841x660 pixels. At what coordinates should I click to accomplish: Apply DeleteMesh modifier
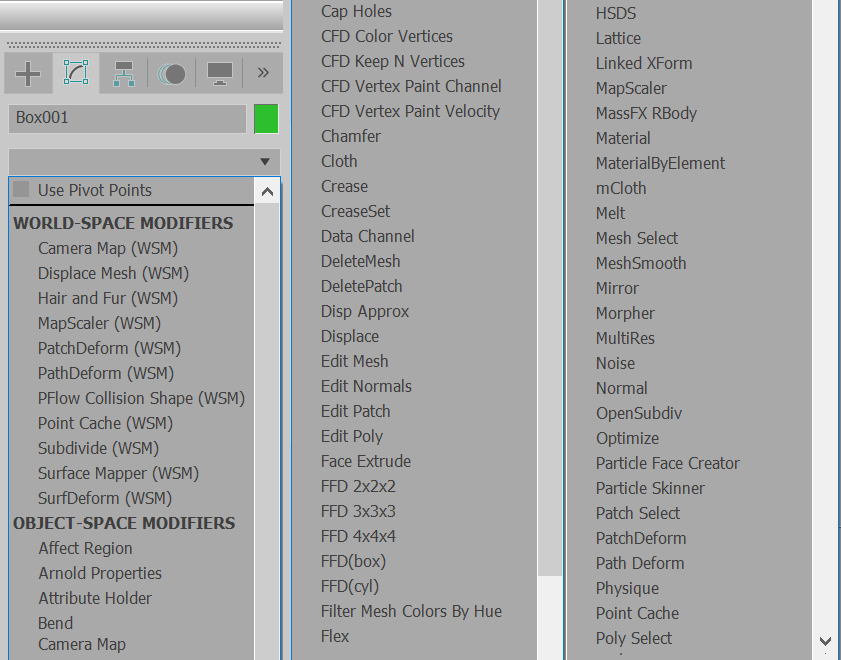pos(360,262)
